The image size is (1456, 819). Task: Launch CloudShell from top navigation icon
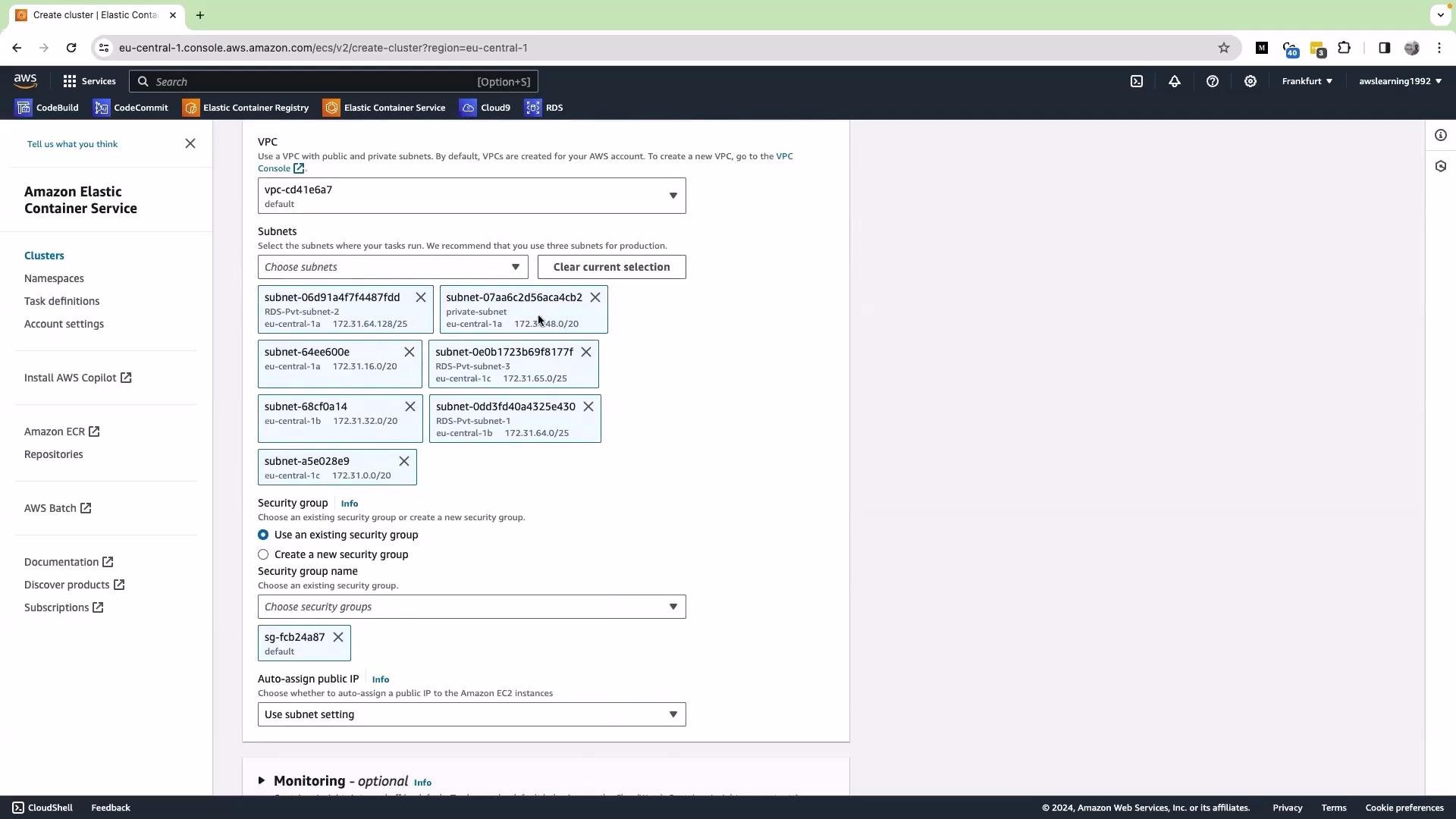pyautogui.click(x=1137, y=81)
